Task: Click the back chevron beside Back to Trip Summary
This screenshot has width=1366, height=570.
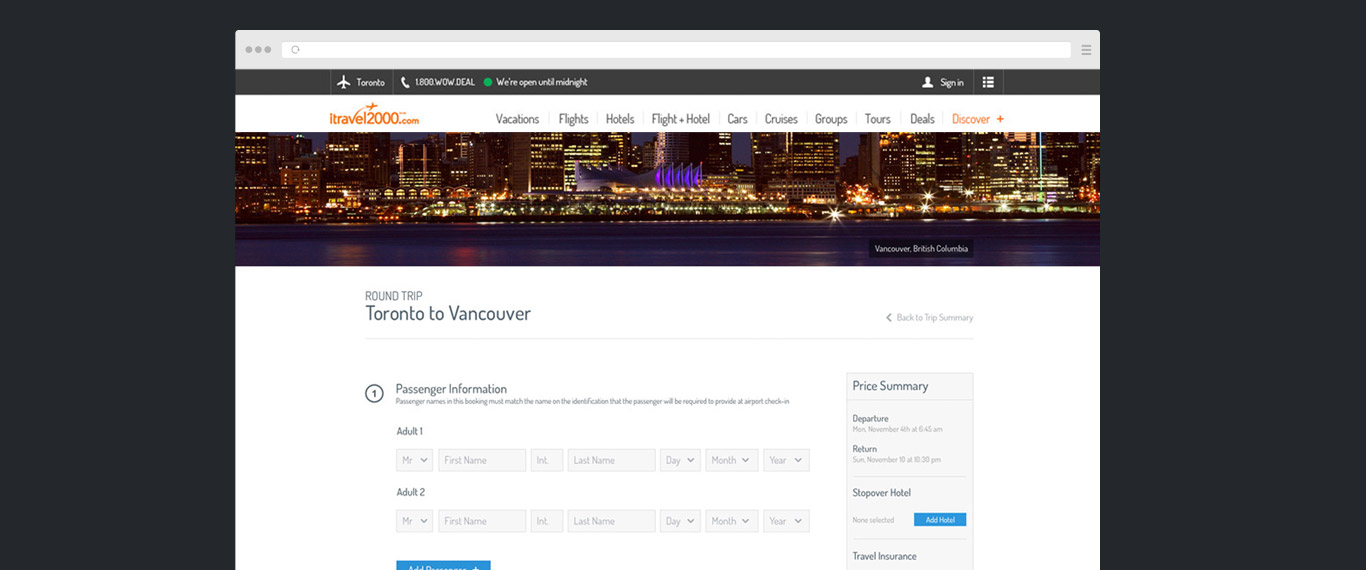Action: pyautogui.click(x=888, y=317)
